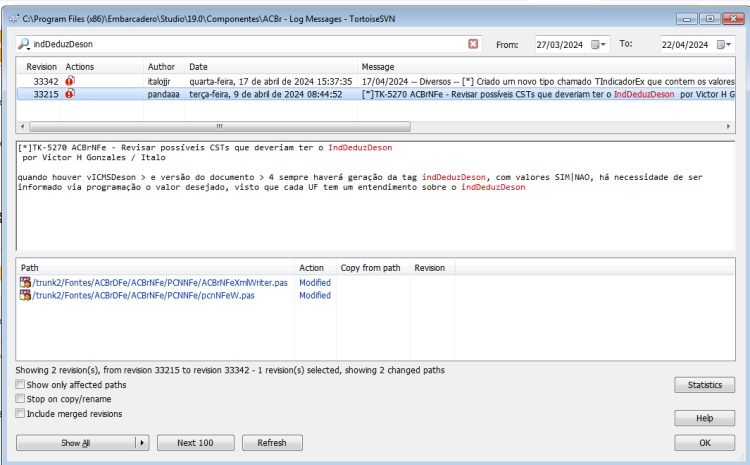This screenshot has width=750, height=465.
Task: Click the TortoiseSVN title bar icon
Action: [14, 19]
